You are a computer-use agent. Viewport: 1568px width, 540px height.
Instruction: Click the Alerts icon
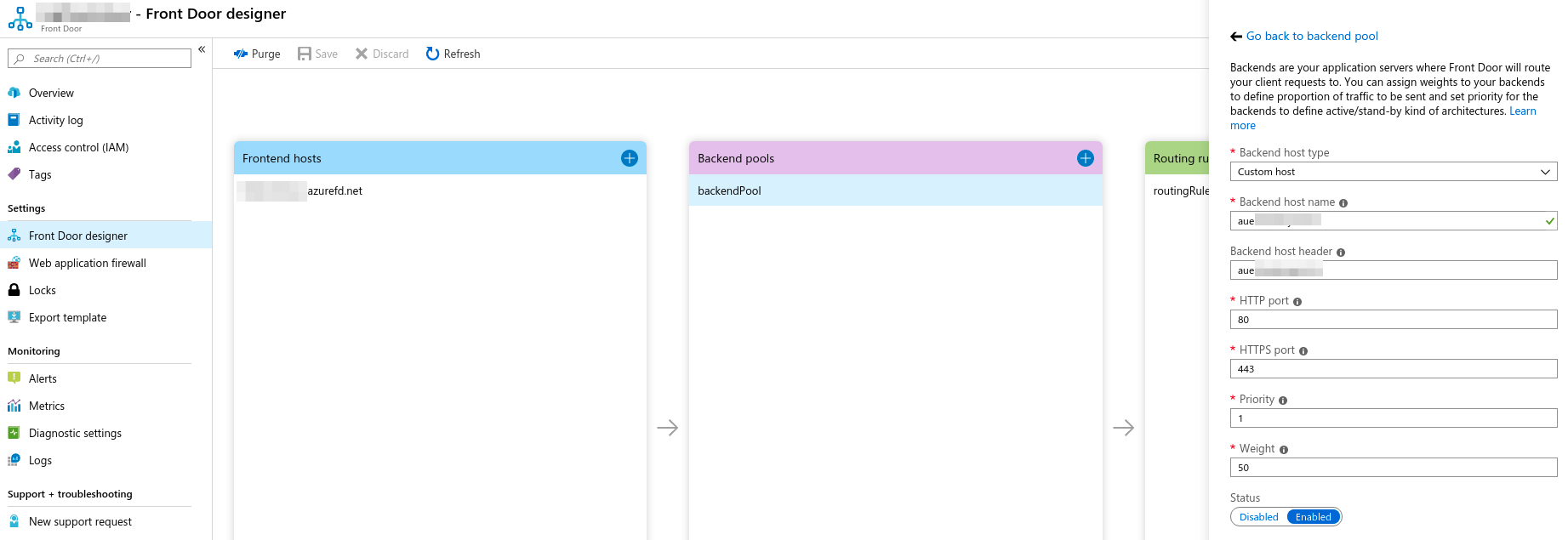[14, 378]
